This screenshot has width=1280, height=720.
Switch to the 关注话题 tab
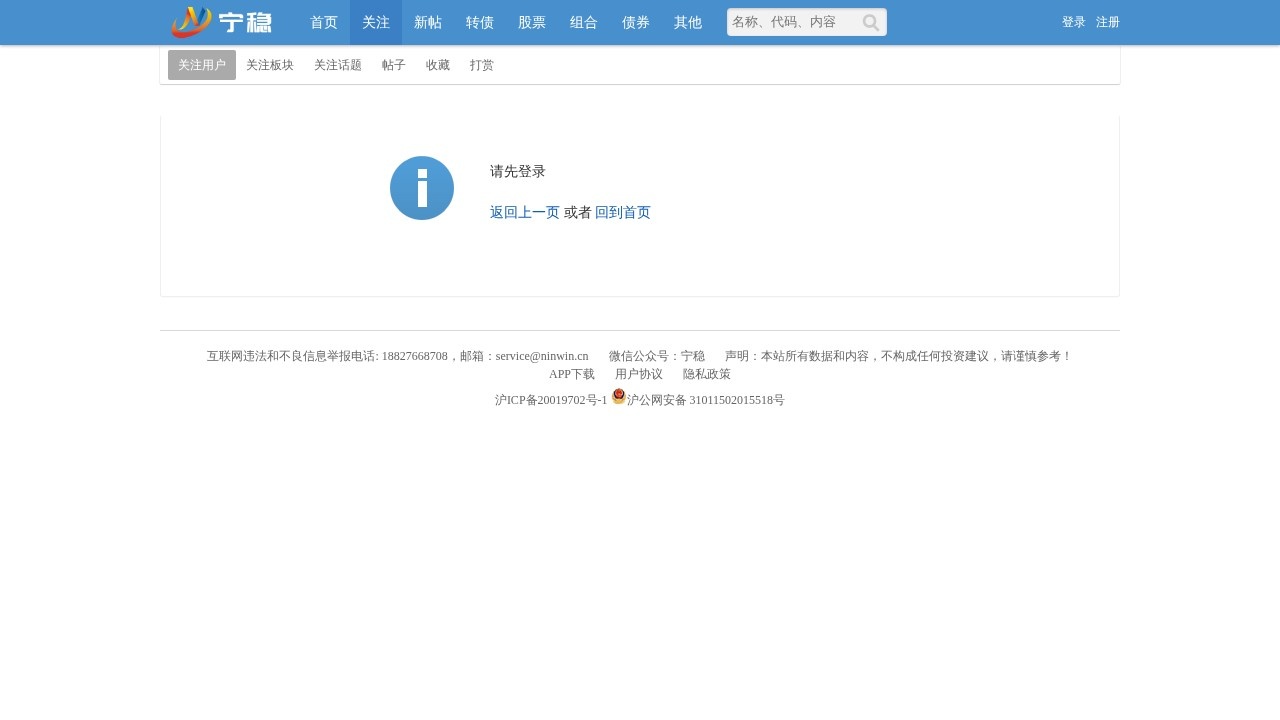[338, 65]
